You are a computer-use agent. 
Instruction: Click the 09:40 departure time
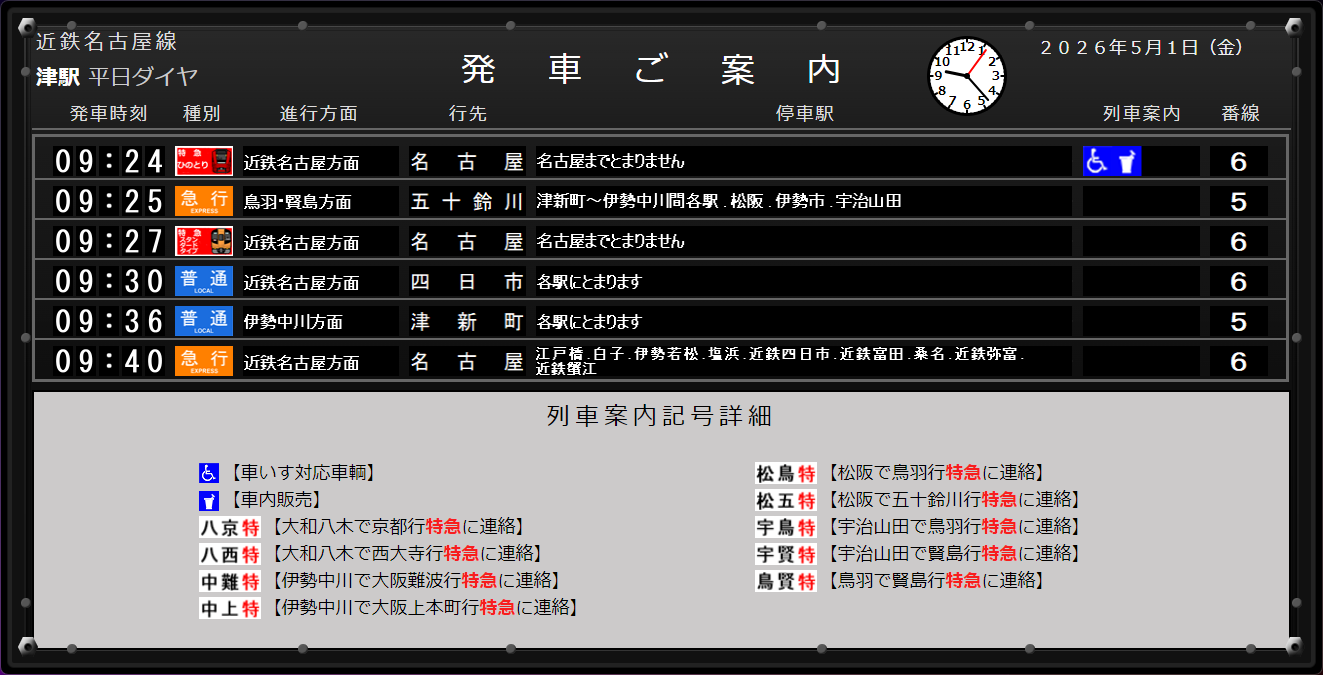point(108,361)
